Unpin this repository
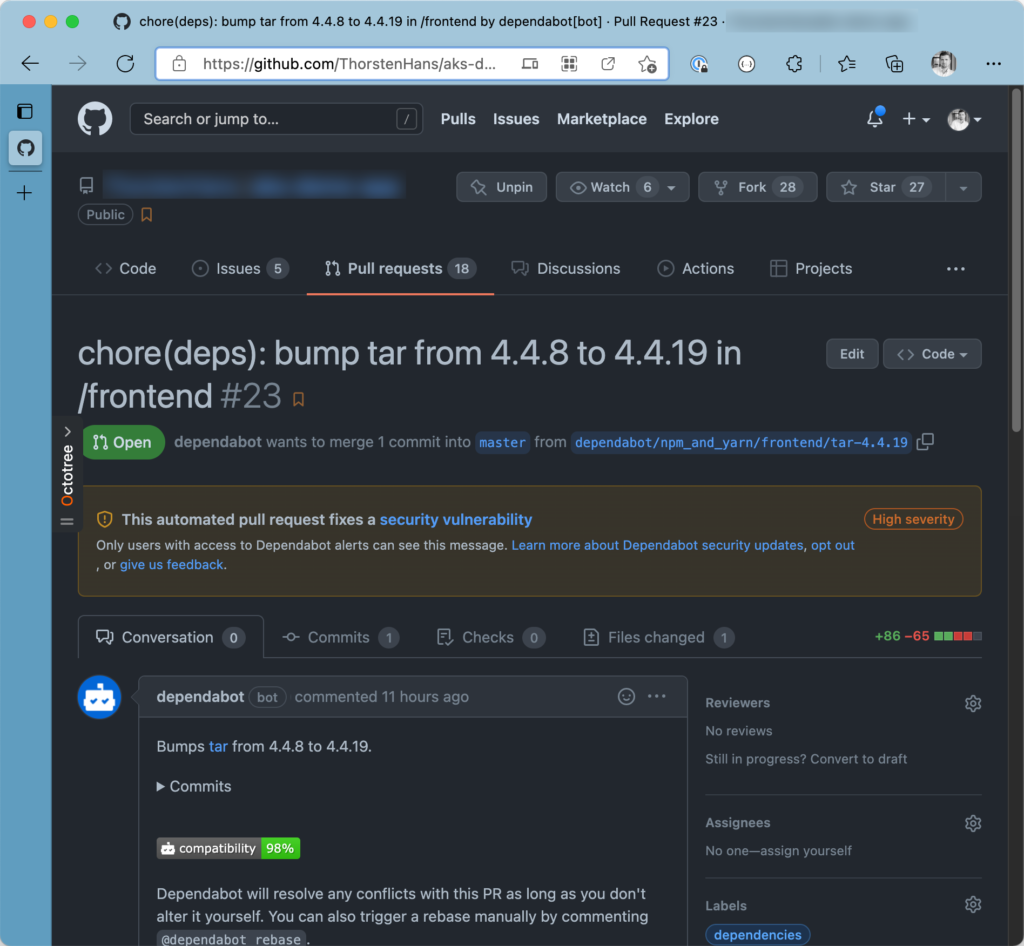The image size is (1024, 946). point(504,187)
